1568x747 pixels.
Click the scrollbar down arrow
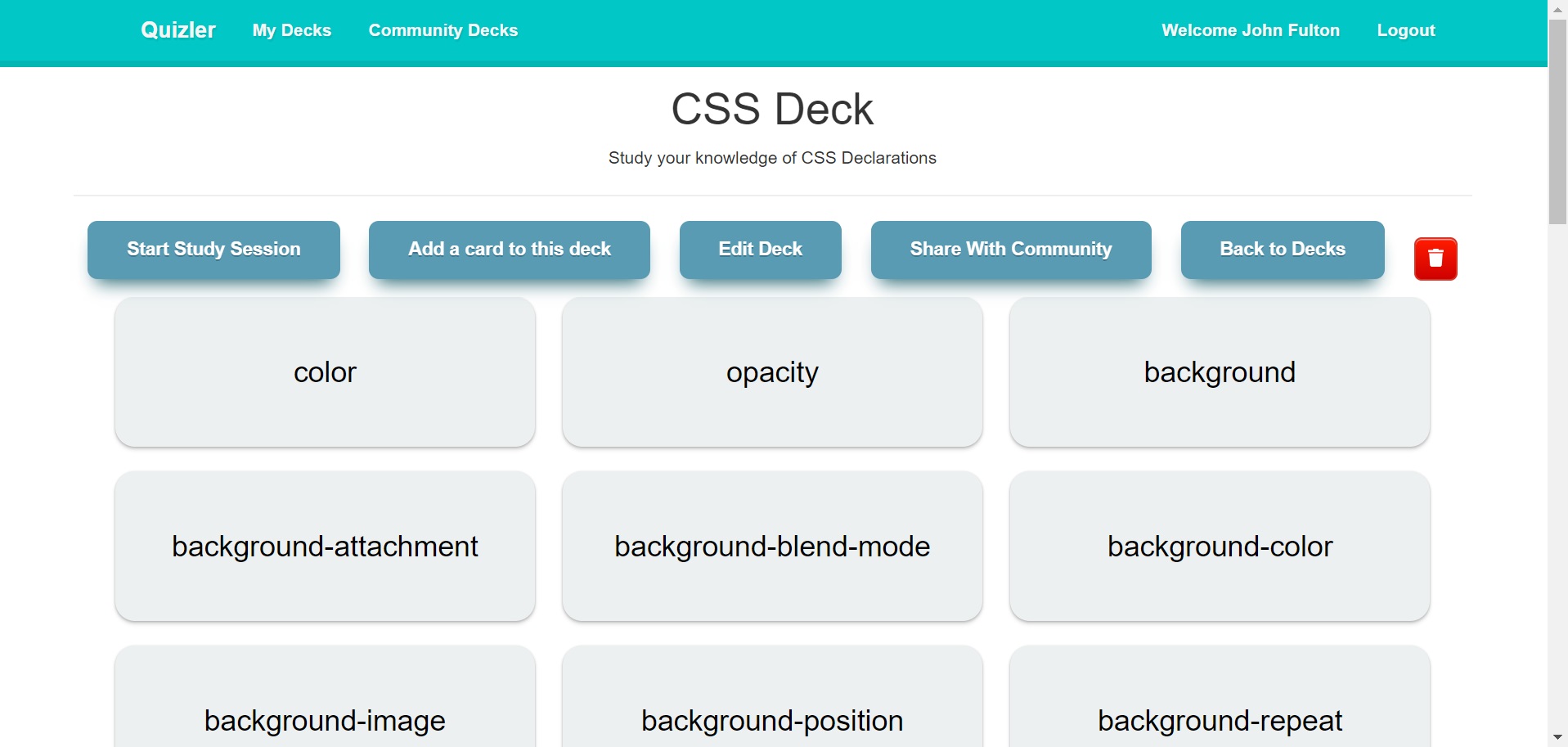click(1557, 738)
